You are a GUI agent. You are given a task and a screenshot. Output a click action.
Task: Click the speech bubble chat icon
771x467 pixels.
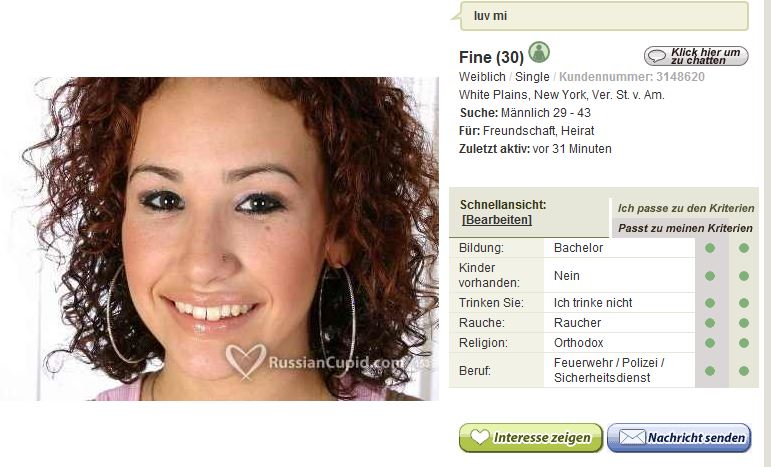tap(656, 56)
